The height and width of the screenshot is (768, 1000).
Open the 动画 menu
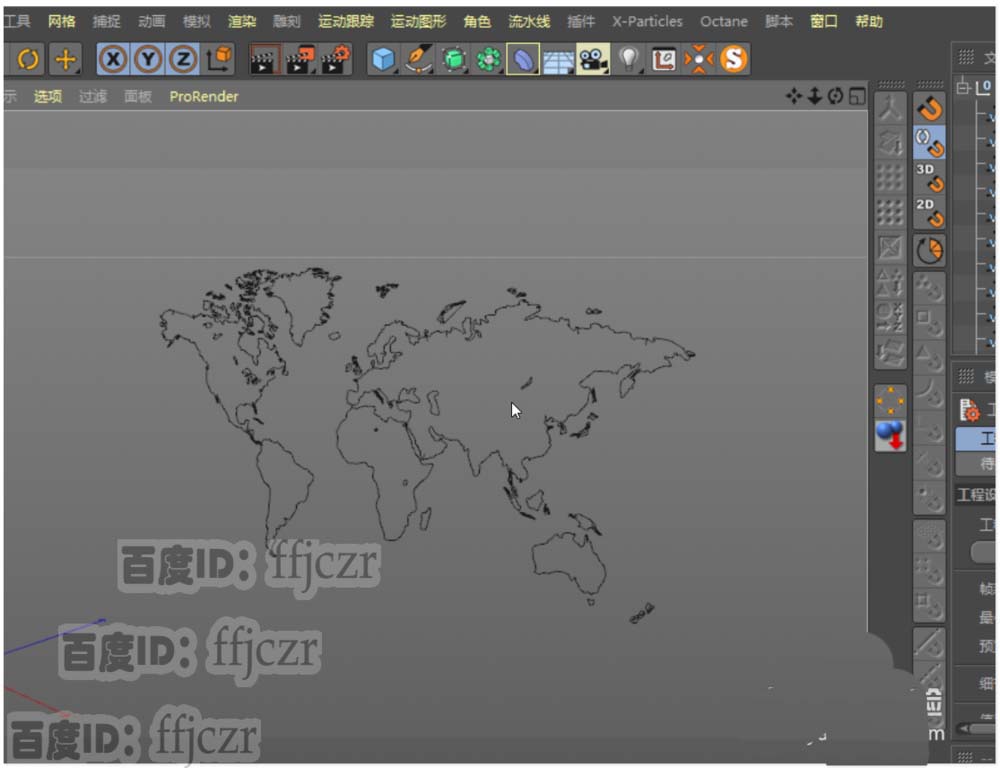click(152, 21)
